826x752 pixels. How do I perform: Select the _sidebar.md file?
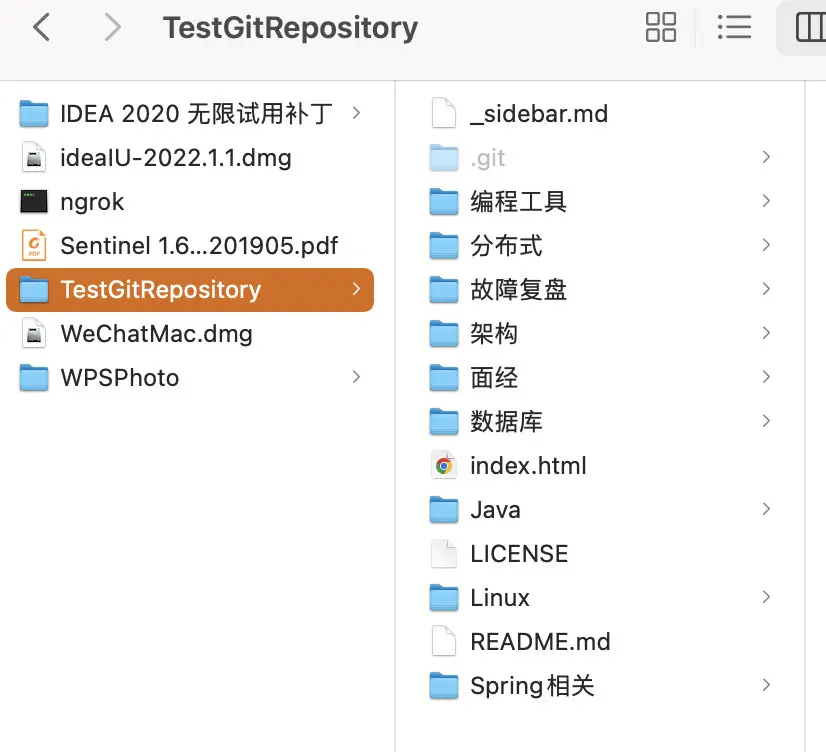tap(538, 114)
